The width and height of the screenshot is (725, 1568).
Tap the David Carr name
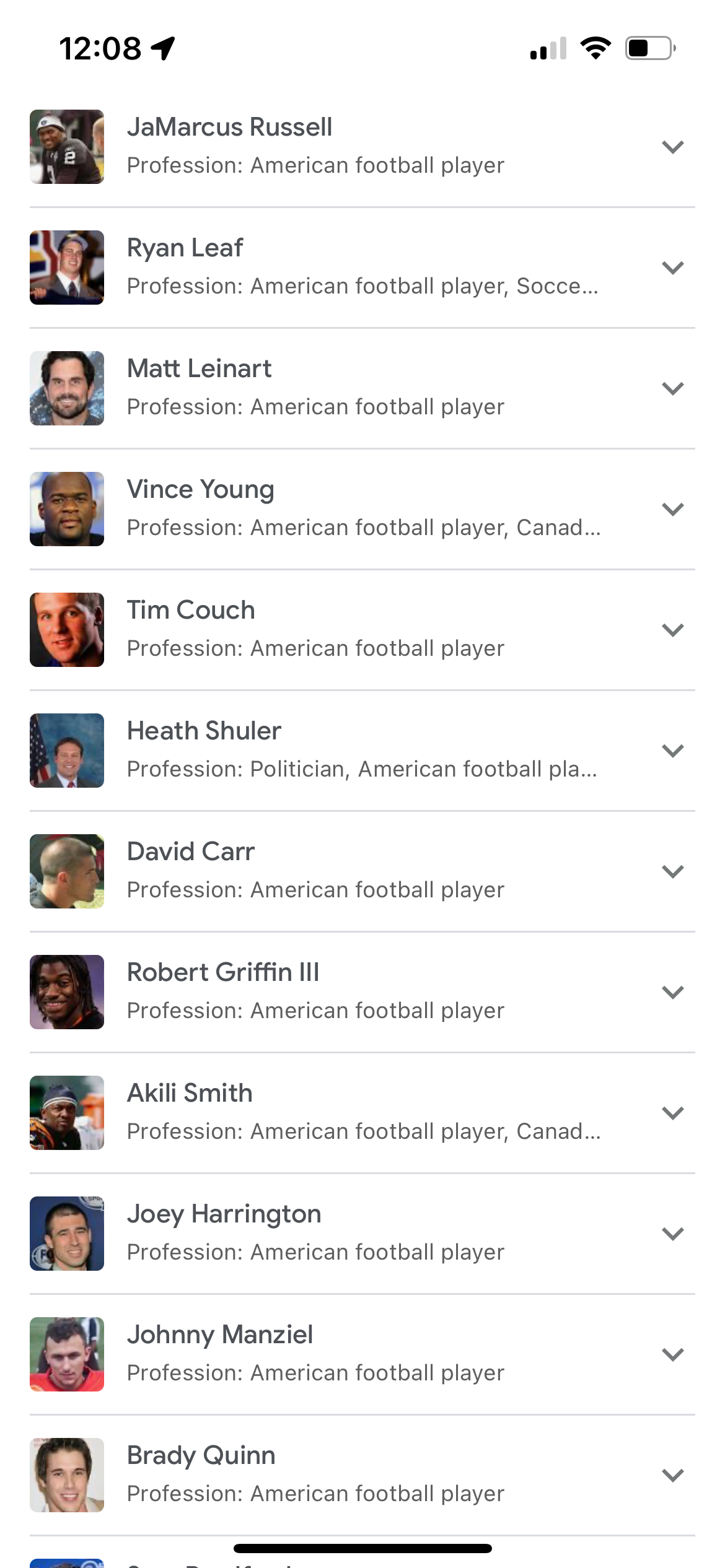(191, 852)
